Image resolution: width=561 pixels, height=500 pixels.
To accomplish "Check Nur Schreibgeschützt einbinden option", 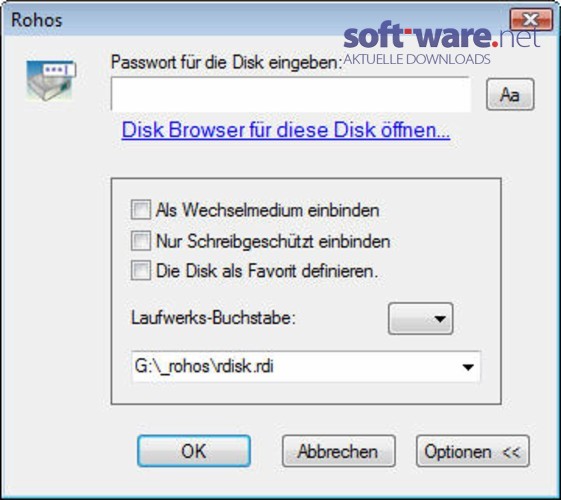I will (x=141, y=241).
